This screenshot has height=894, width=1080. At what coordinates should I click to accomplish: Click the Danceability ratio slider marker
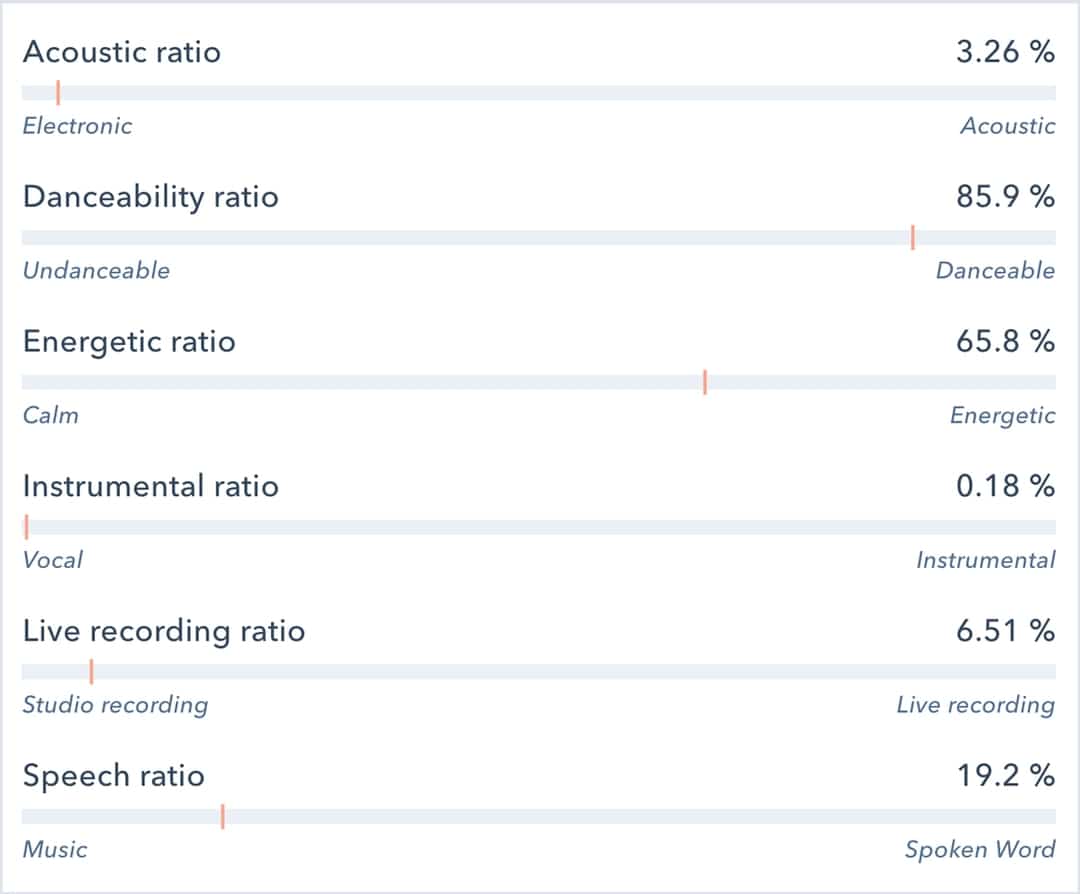(x=914, y=236)
